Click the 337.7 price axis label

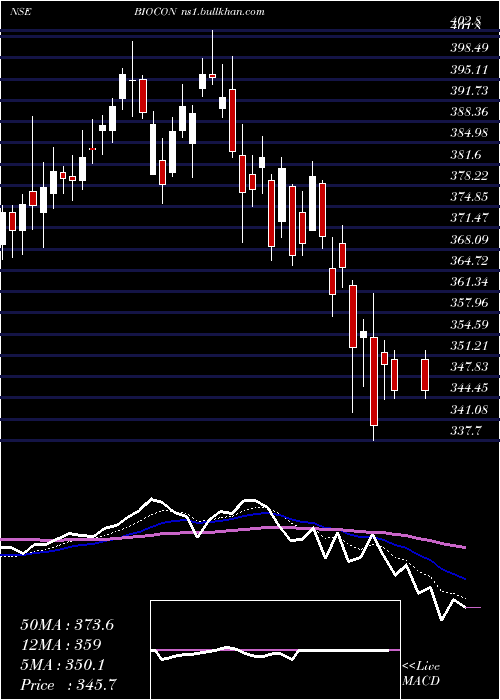465,431
